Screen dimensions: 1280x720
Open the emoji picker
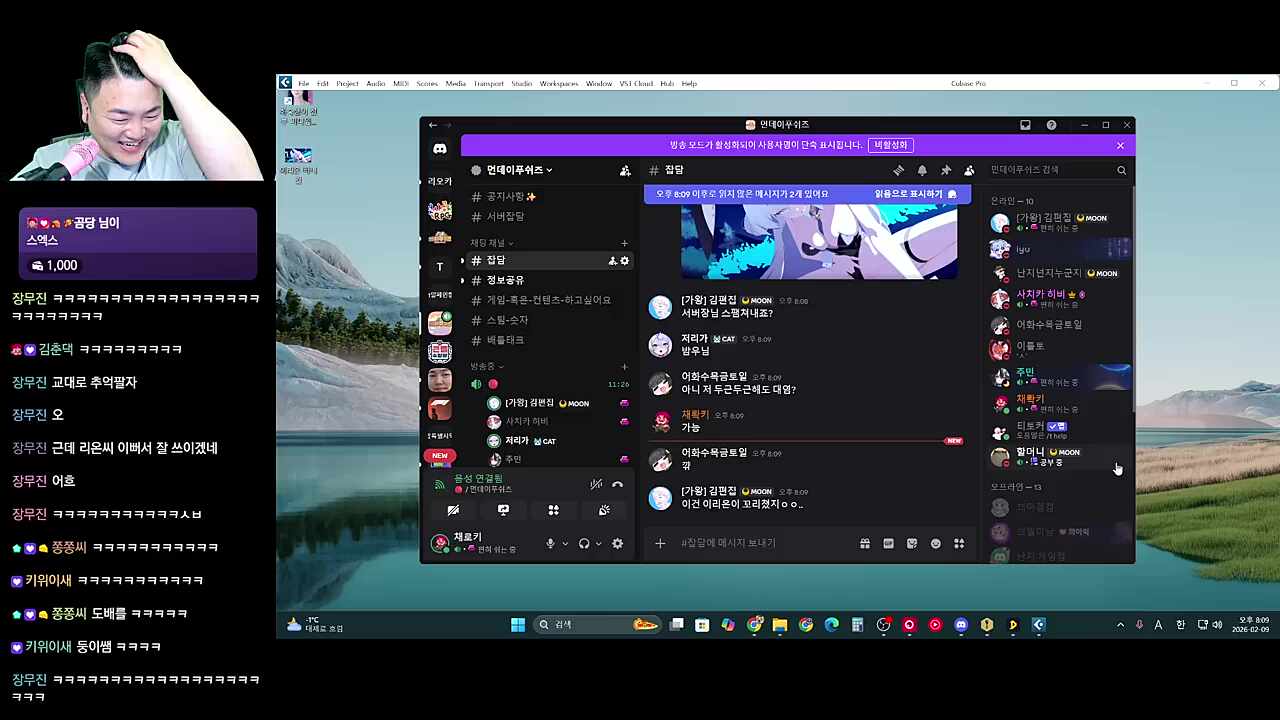click(x=935, y=543)
